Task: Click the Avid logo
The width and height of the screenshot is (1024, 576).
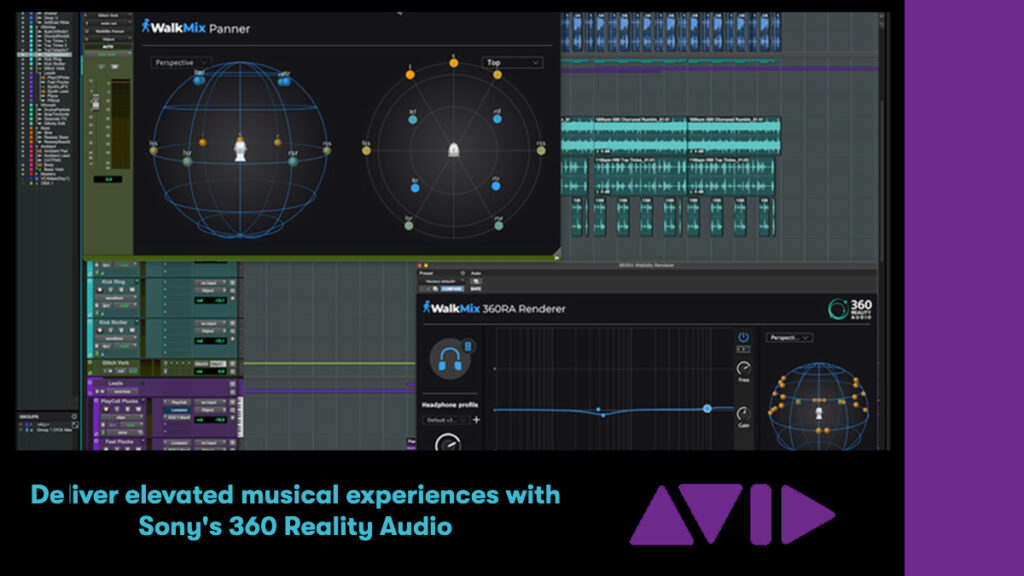Action: (731, 515)
